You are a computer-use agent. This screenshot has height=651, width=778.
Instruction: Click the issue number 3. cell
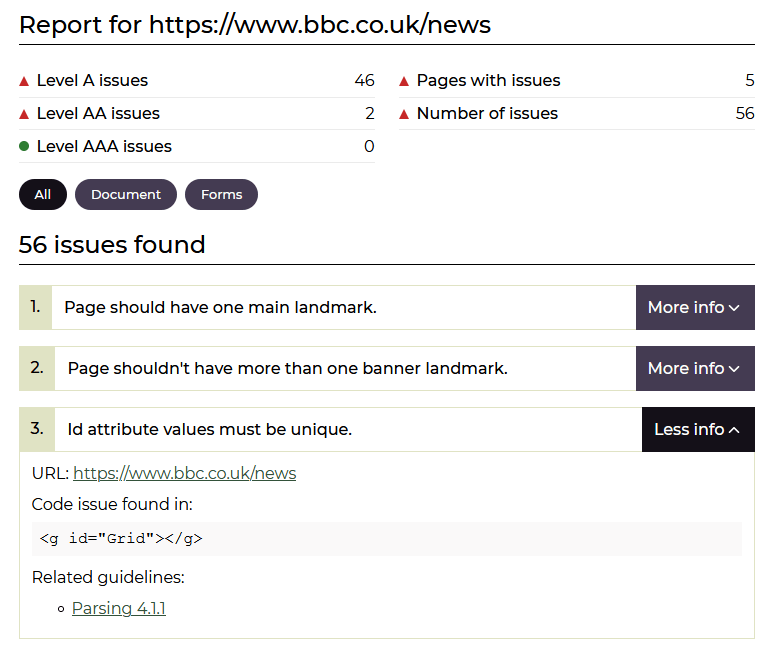(37, 429)
